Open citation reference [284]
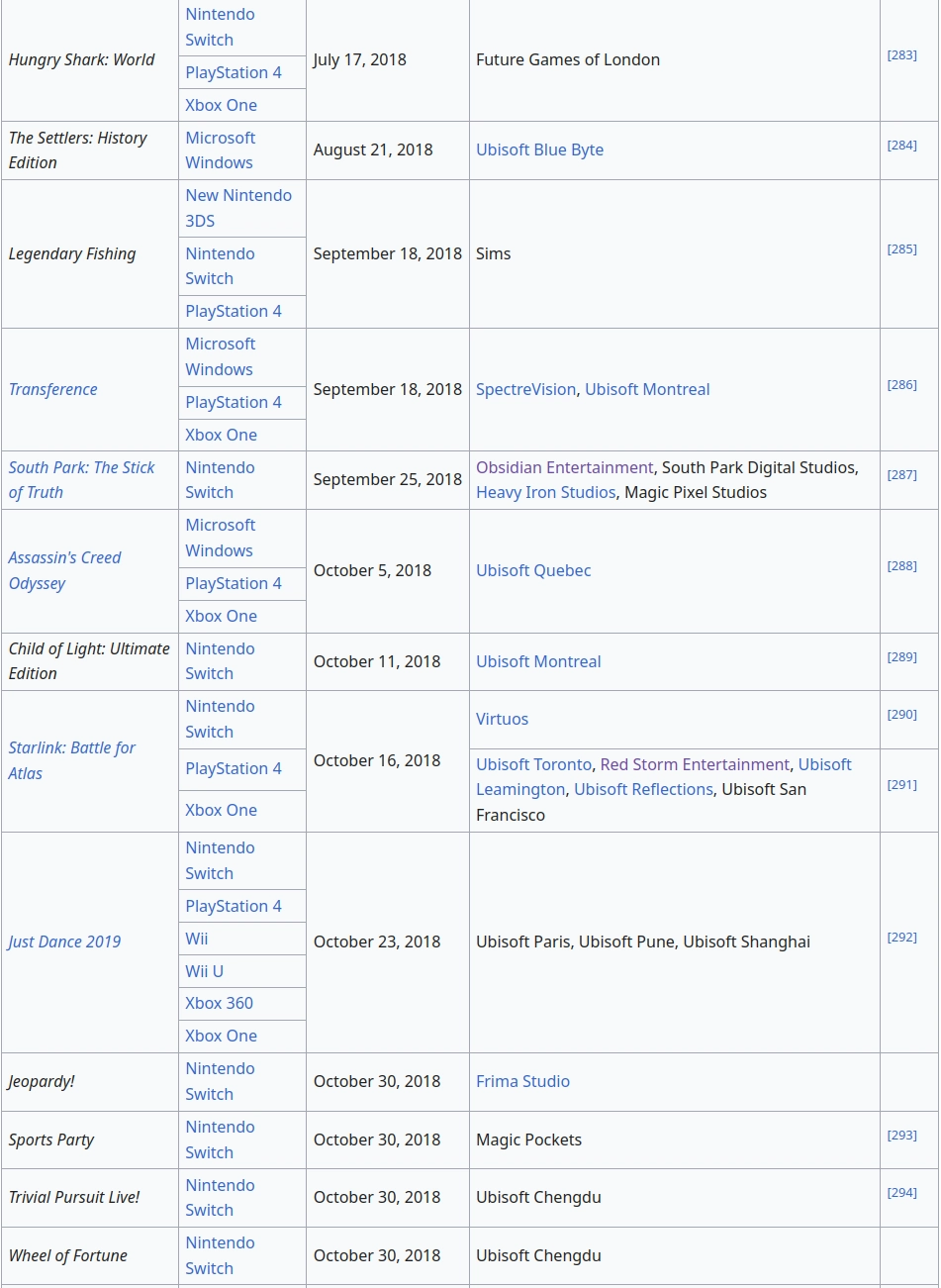Image resolution: width=941 pixels, height=1288 pixels. click(x=901, y=146)
